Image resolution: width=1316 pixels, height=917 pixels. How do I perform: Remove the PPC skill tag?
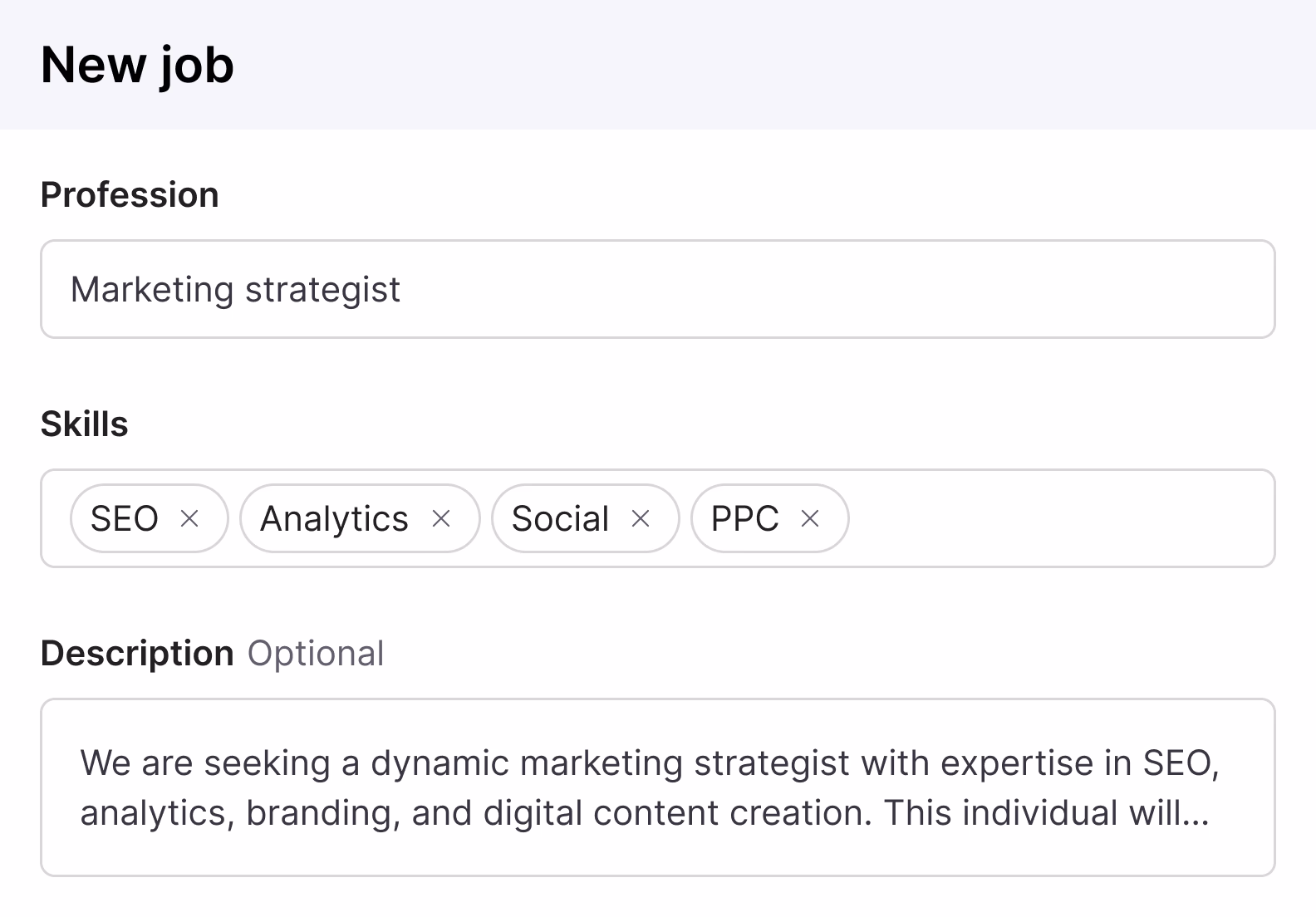(810, 519)
